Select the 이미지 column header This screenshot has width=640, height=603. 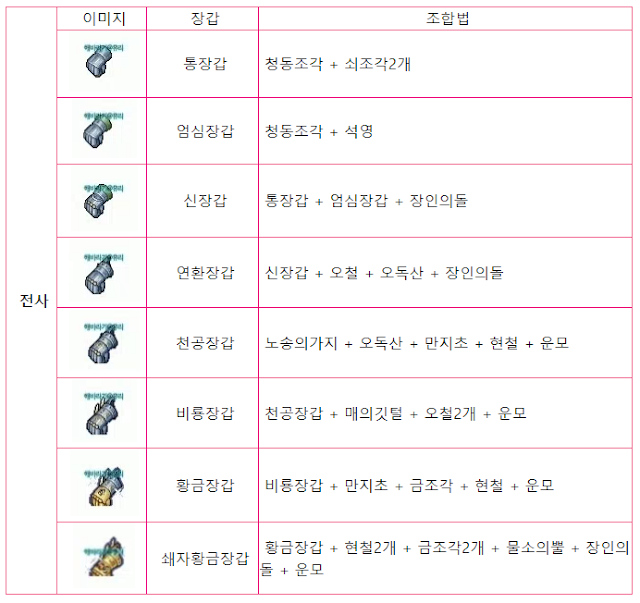click(104, 18)
